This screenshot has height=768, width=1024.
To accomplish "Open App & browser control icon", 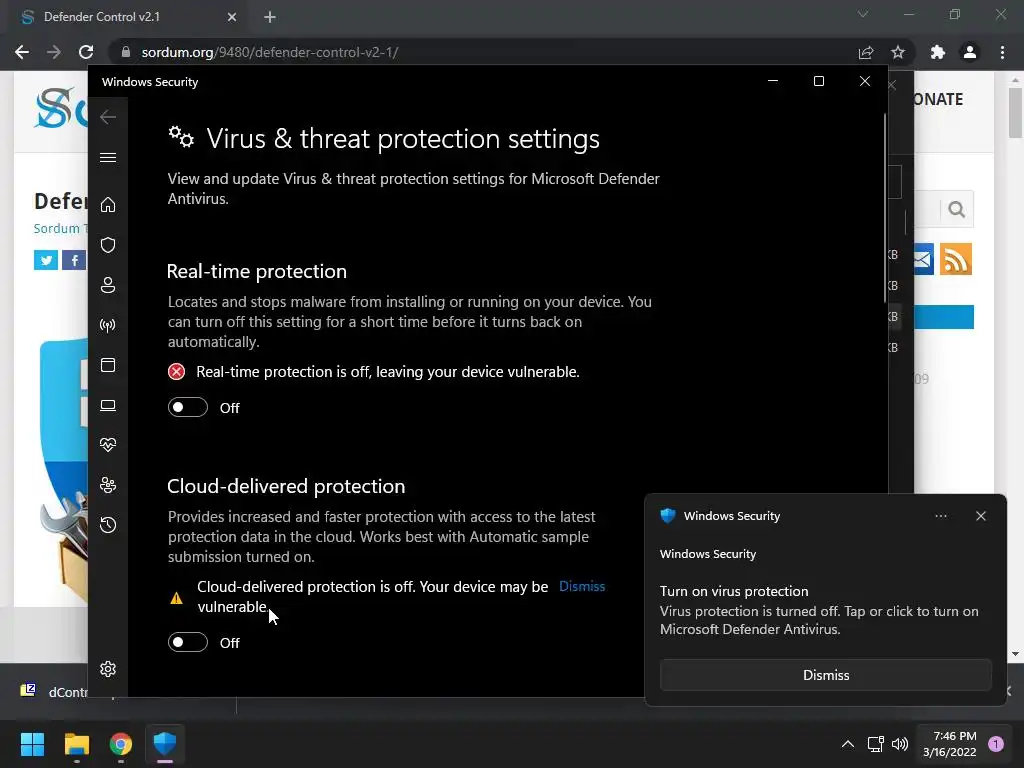I will pyautogui.click(x=108, y=365).
